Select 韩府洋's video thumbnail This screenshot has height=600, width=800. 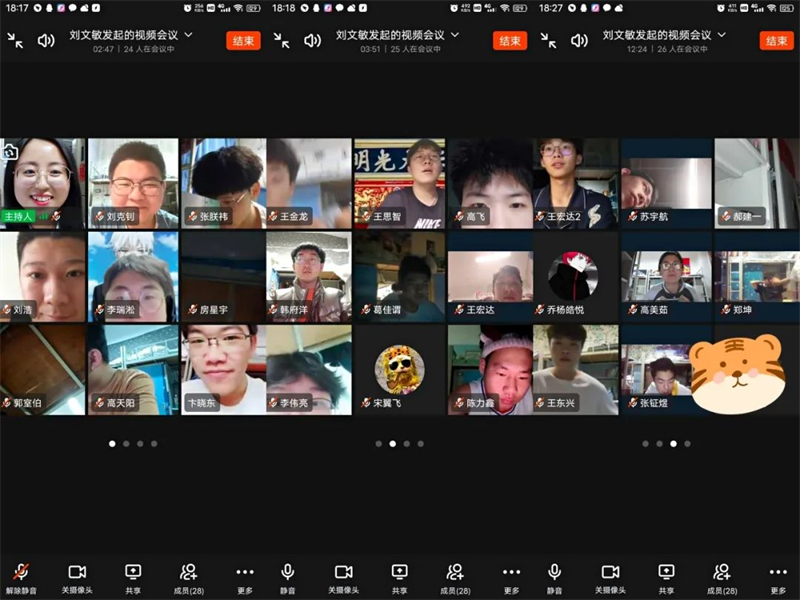pyautogui.click(x=308, y=277)
